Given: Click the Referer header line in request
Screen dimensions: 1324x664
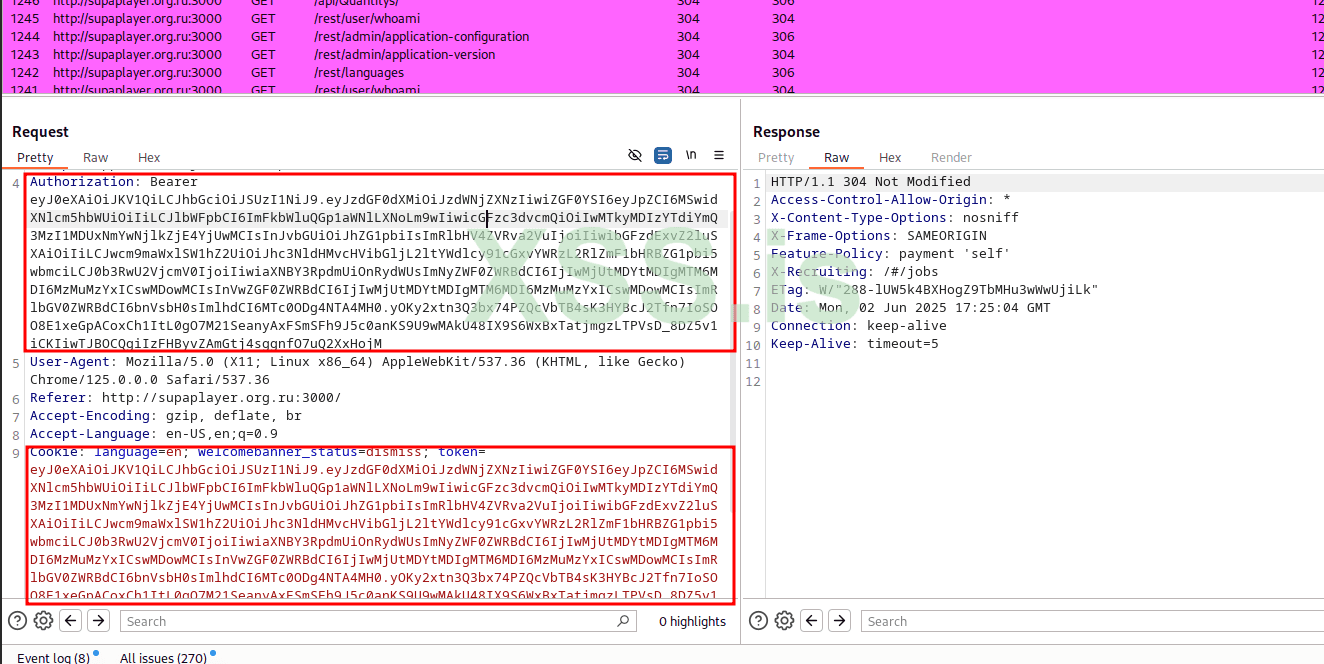Looking at the screenshot, I should 185,398.
